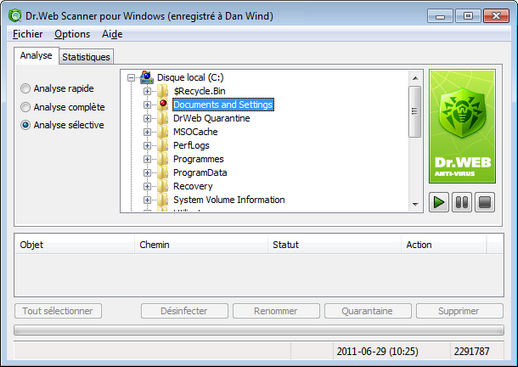Click the PerfLogs folder icon
Screen dimensions: 518x367
tap(163, 146)
